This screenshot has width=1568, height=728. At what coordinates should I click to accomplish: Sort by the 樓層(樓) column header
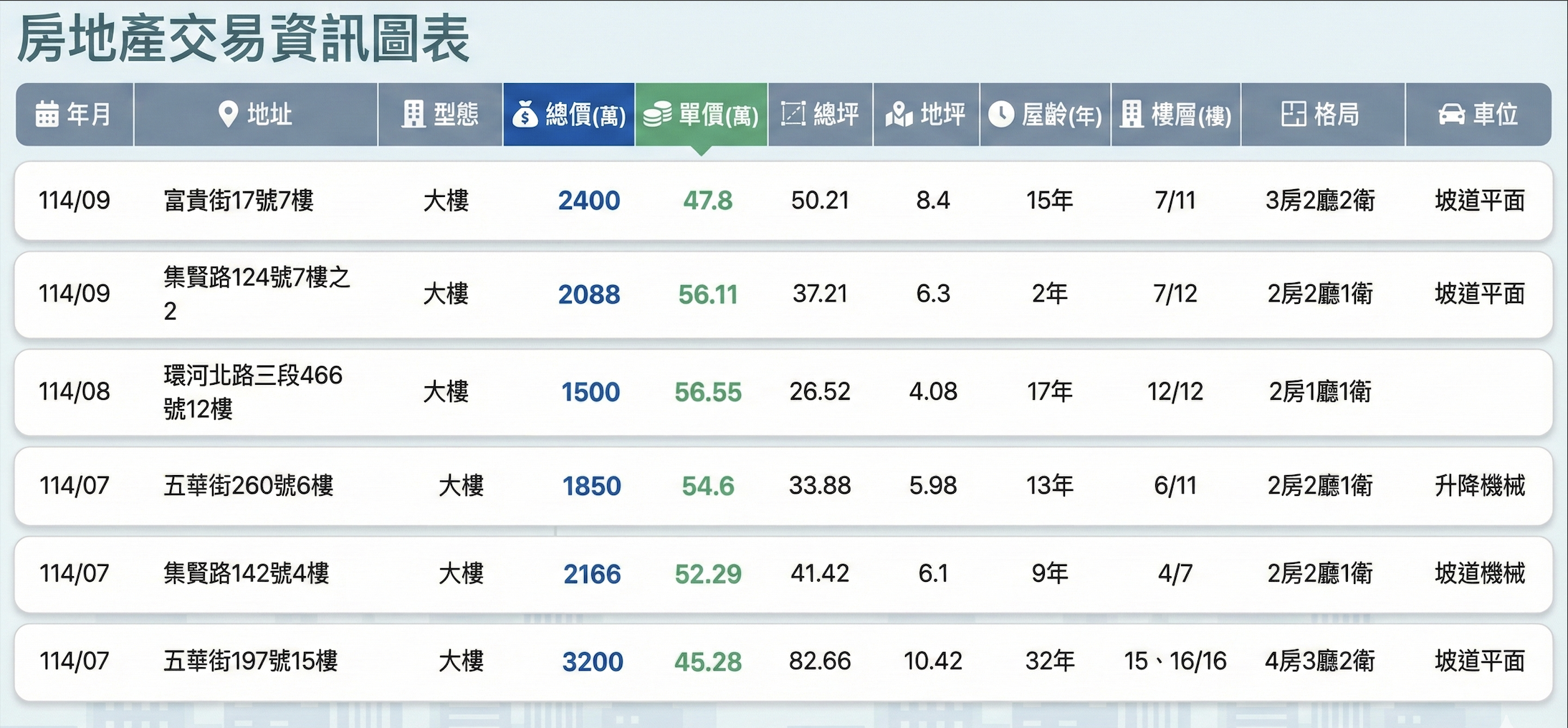tap(1176, 115)
